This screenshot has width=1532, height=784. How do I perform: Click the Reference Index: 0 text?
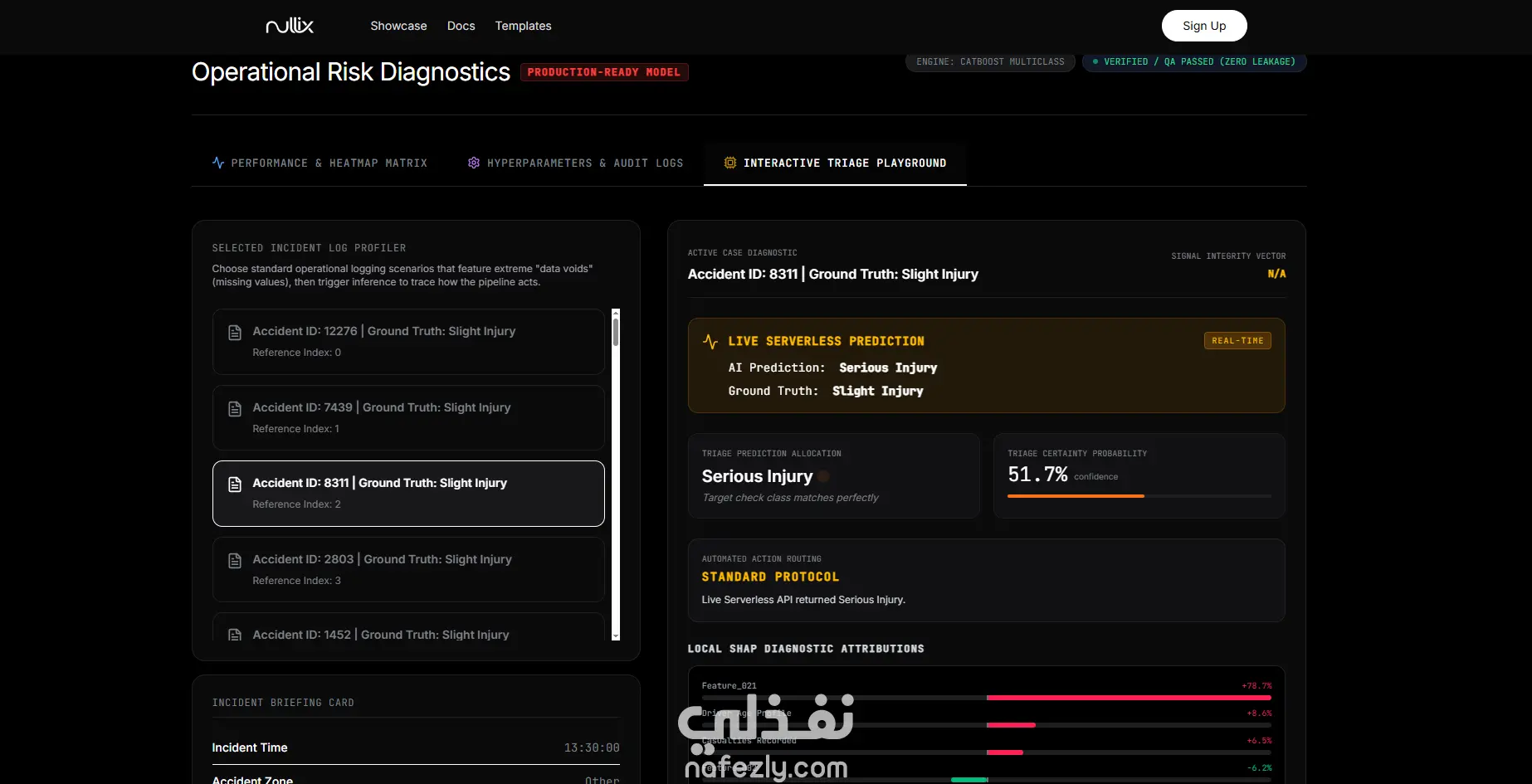click(296, 353)
